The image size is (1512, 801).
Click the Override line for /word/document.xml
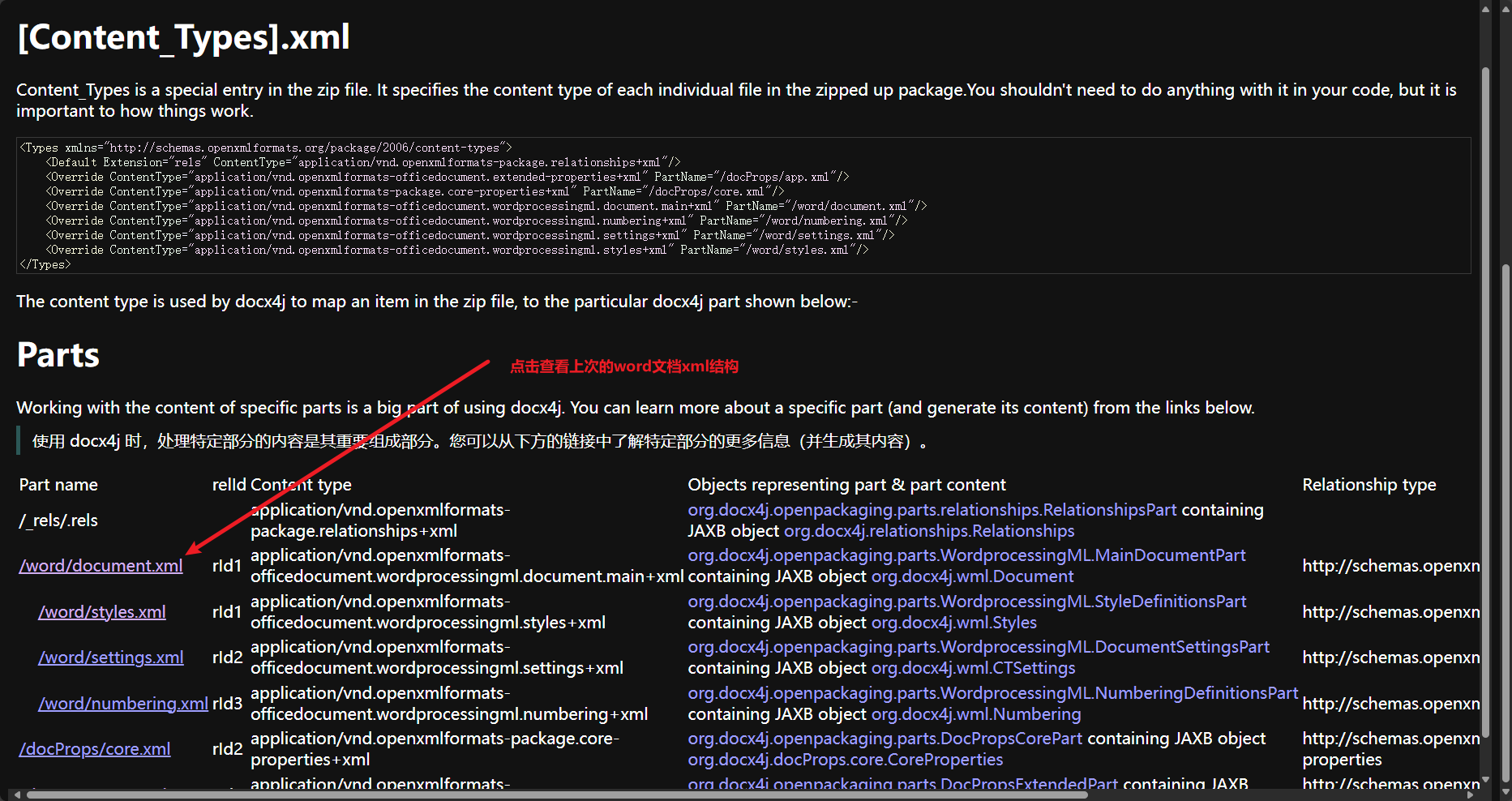click(x=486, y=206)
